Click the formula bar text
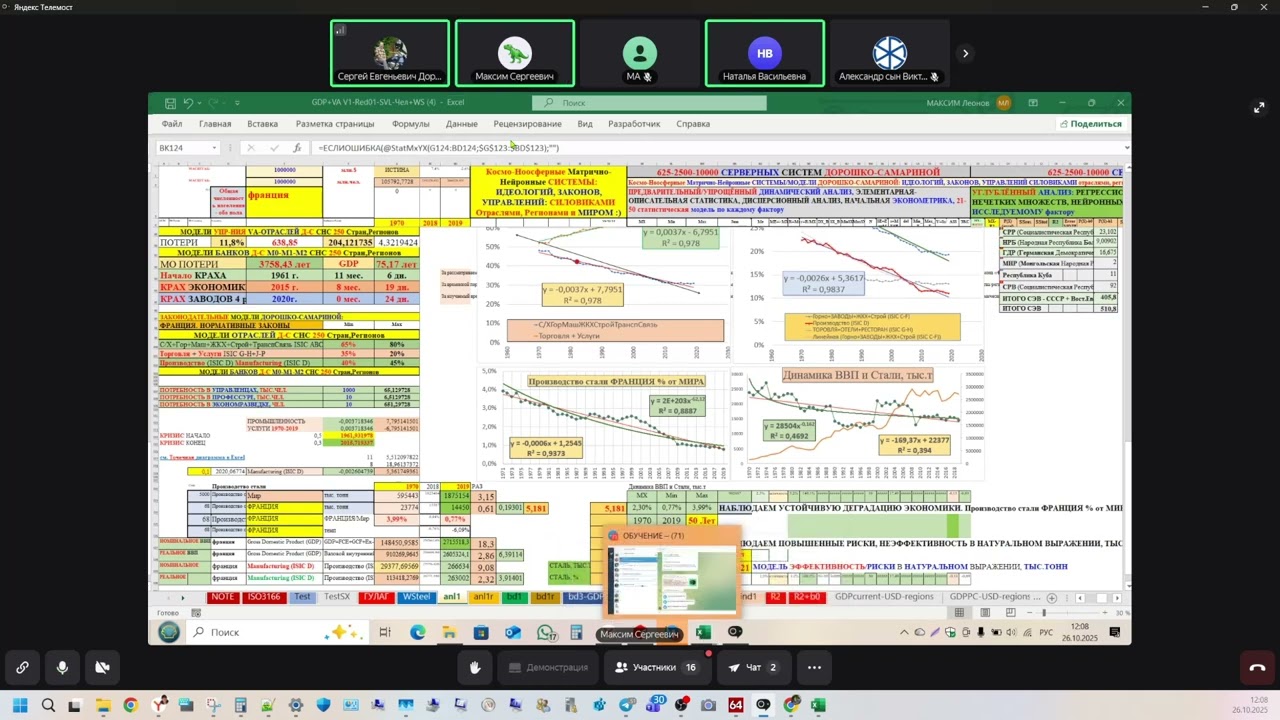Screen dimensions: 1280x720 tap(439, 148)
